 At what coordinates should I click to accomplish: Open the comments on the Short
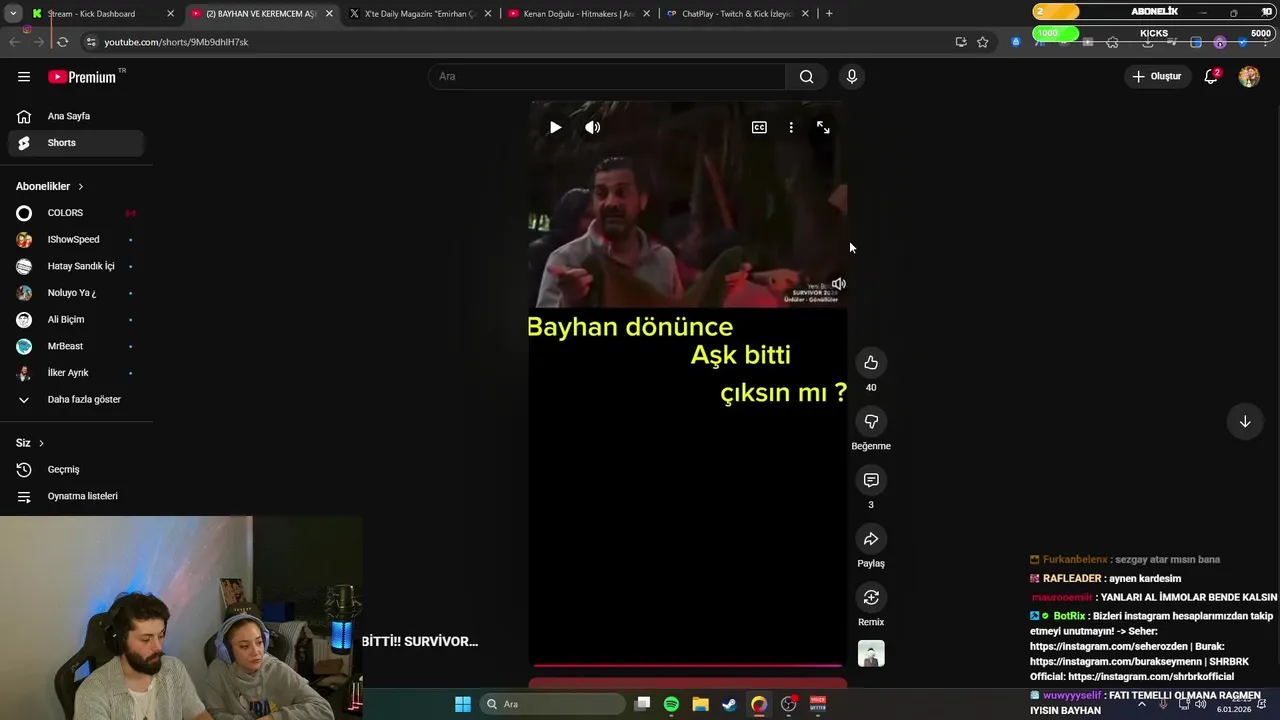click(x=871, y=481)
